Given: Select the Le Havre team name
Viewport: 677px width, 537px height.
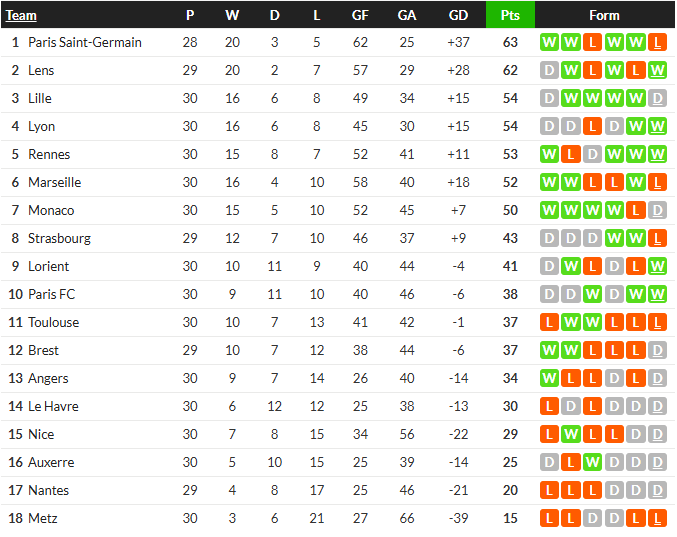Looking at the screenshot, I should (54, 406).
